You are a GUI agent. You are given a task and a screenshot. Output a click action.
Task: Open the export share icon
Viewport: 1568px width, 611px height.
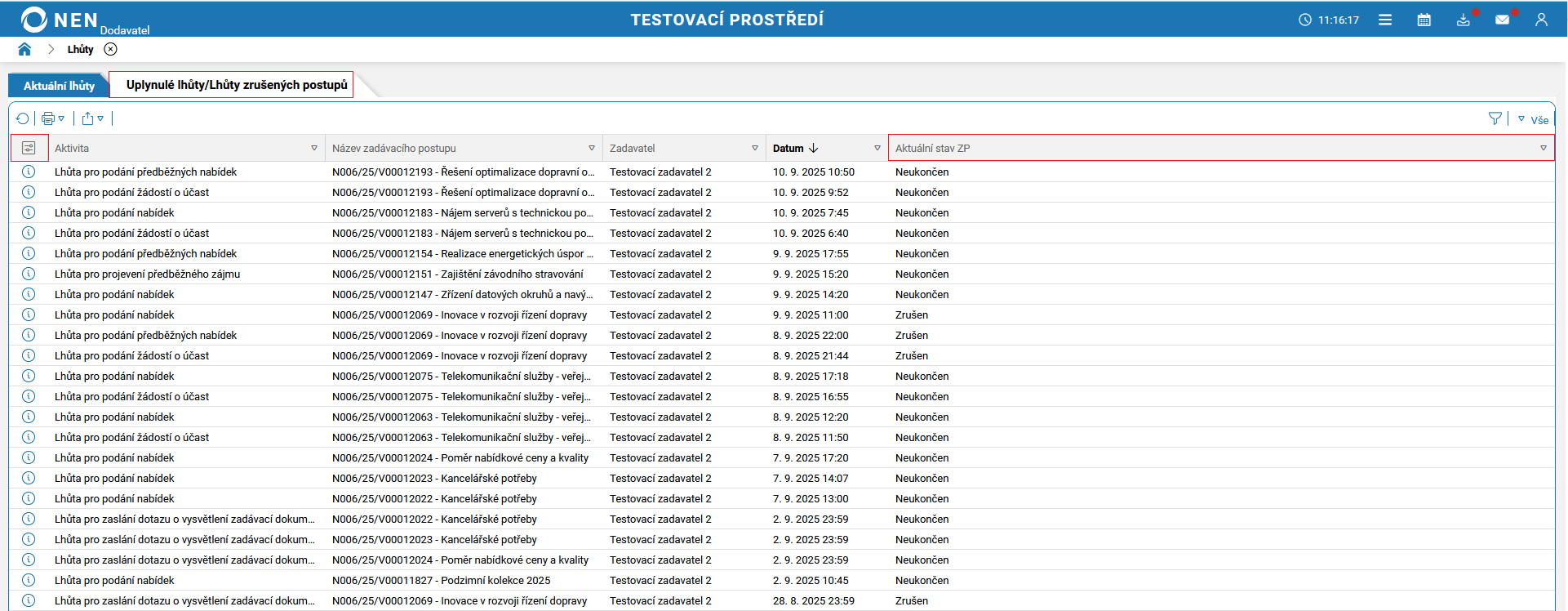pos(88,118)
